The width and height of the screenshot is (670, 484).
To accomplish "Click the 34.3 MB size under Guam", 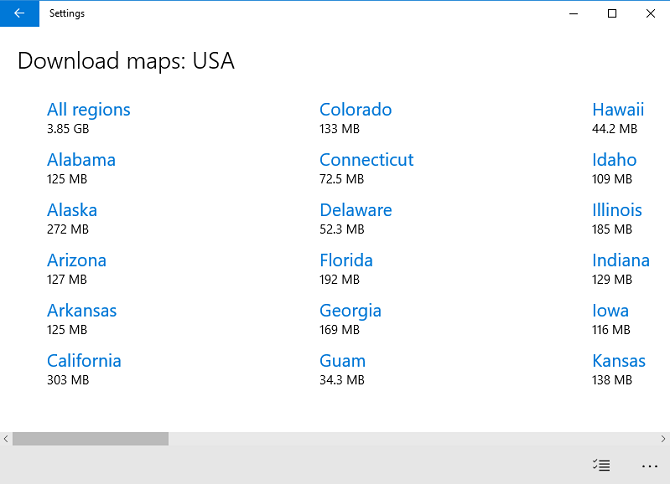I will click(x=342, y=380).
